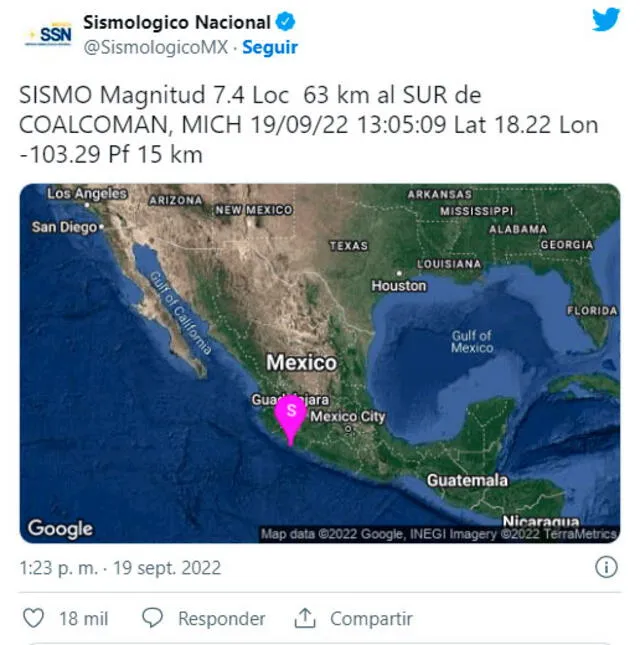Click the Houston label on the map
Viewport: 640px width, 645px height.
coord(399,286)
